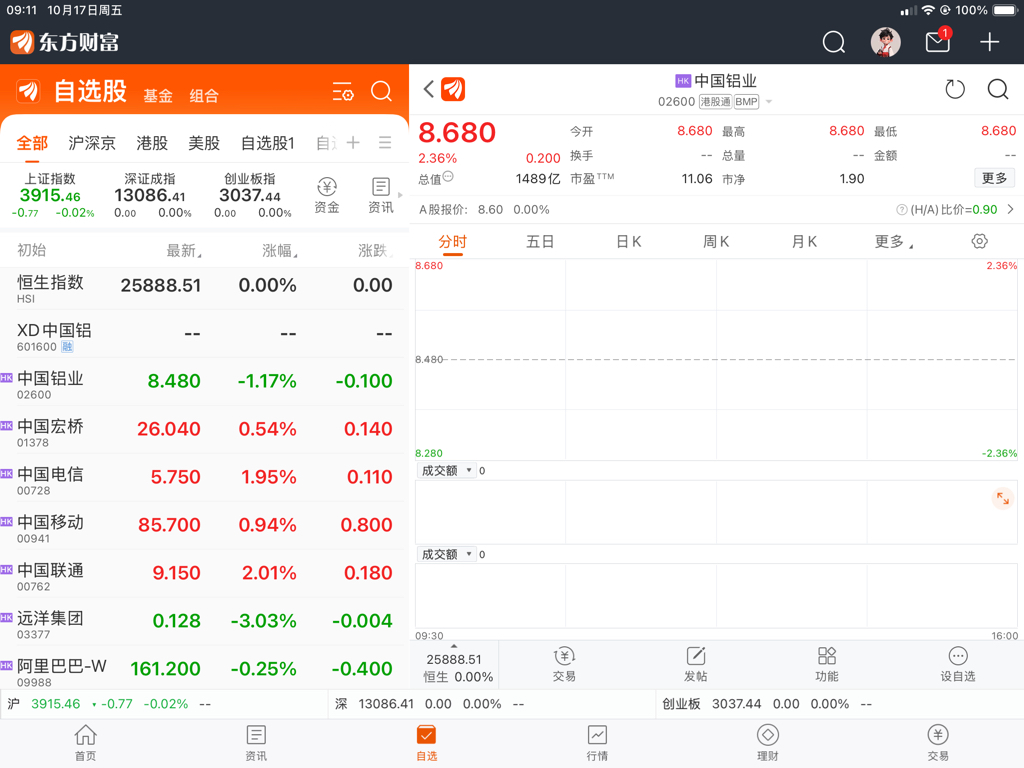
Task: Open the watchlist group menu (three lines)
Action: (385, 142)
